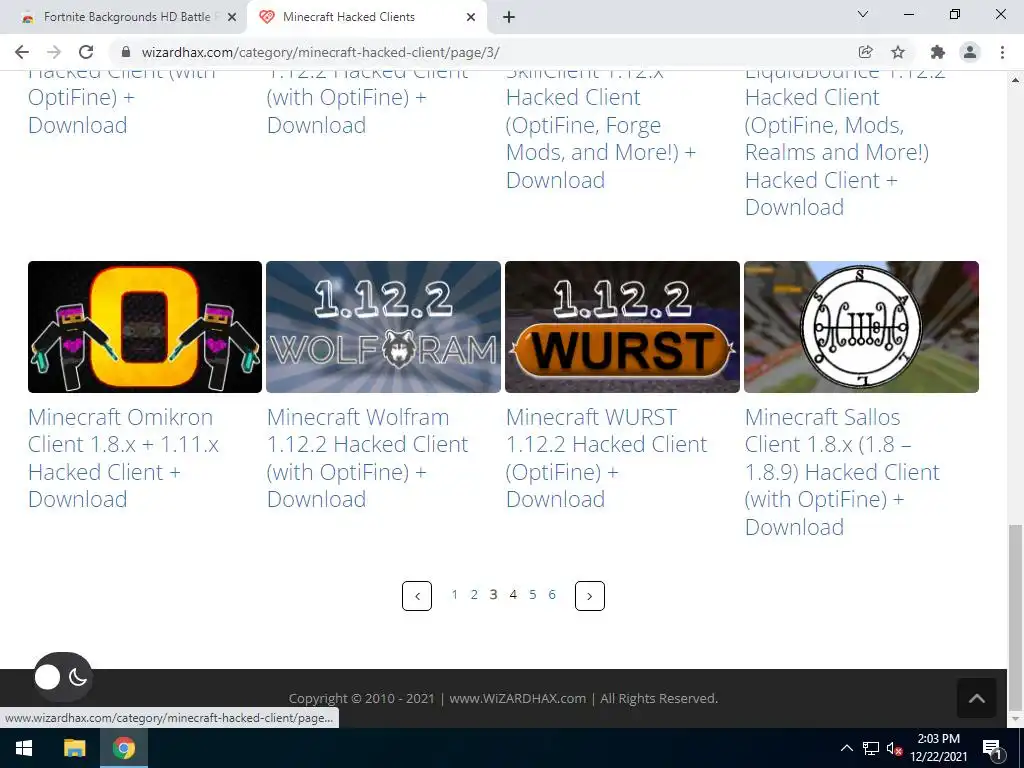The width and height of the screenshot is (1024, 768).
Task: Click the scrollbar up arrow
Action: point(1015,79)
